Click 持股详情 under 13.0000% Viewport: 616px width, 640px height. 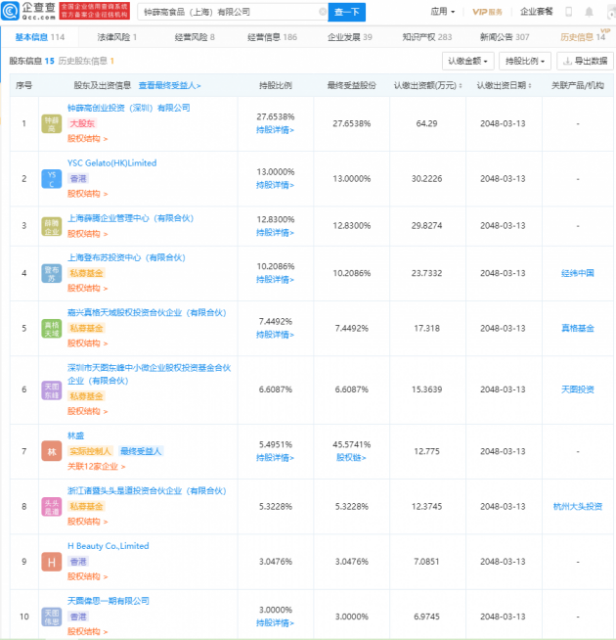(275, 185)
